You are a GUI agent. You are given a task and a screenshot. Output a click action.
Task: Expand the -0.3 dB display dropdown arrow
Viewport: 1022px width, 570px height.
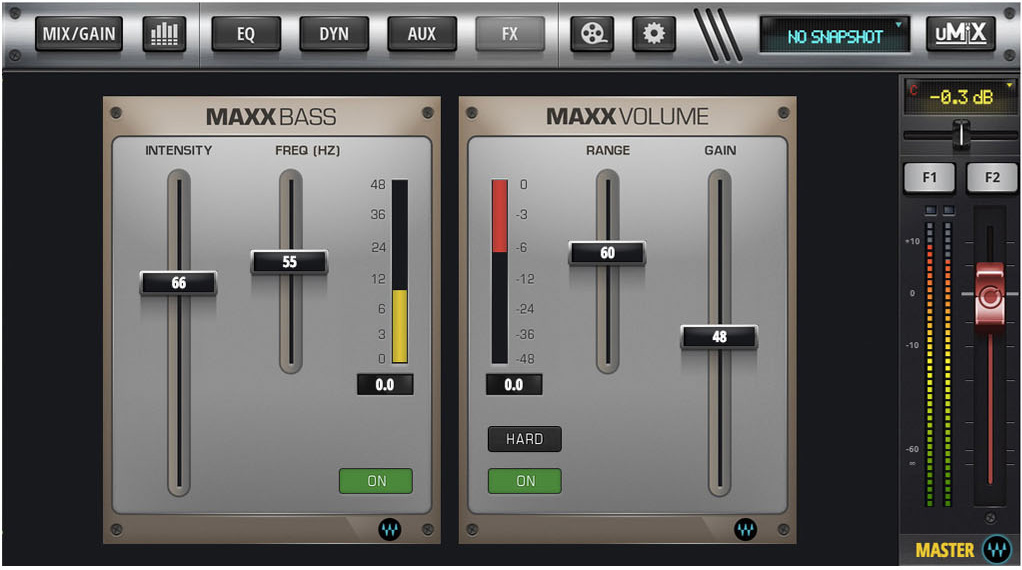coord(1010,85)
